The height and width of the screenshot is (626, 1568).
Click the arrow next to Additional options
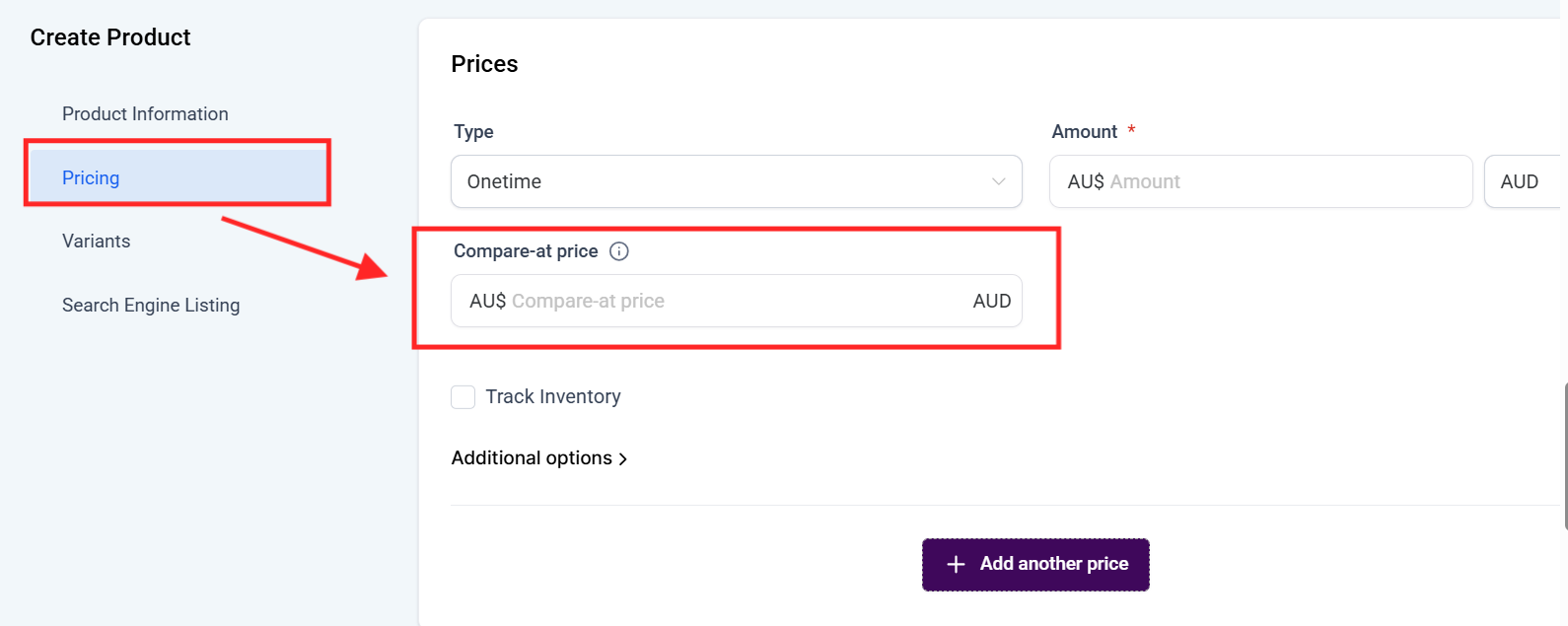pyautogui.click(x=622, y=458)
